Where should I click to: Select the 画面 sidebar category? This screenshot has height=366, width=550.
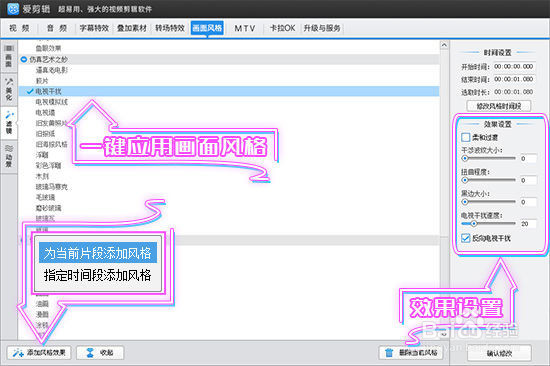click(x=9, y=56)
